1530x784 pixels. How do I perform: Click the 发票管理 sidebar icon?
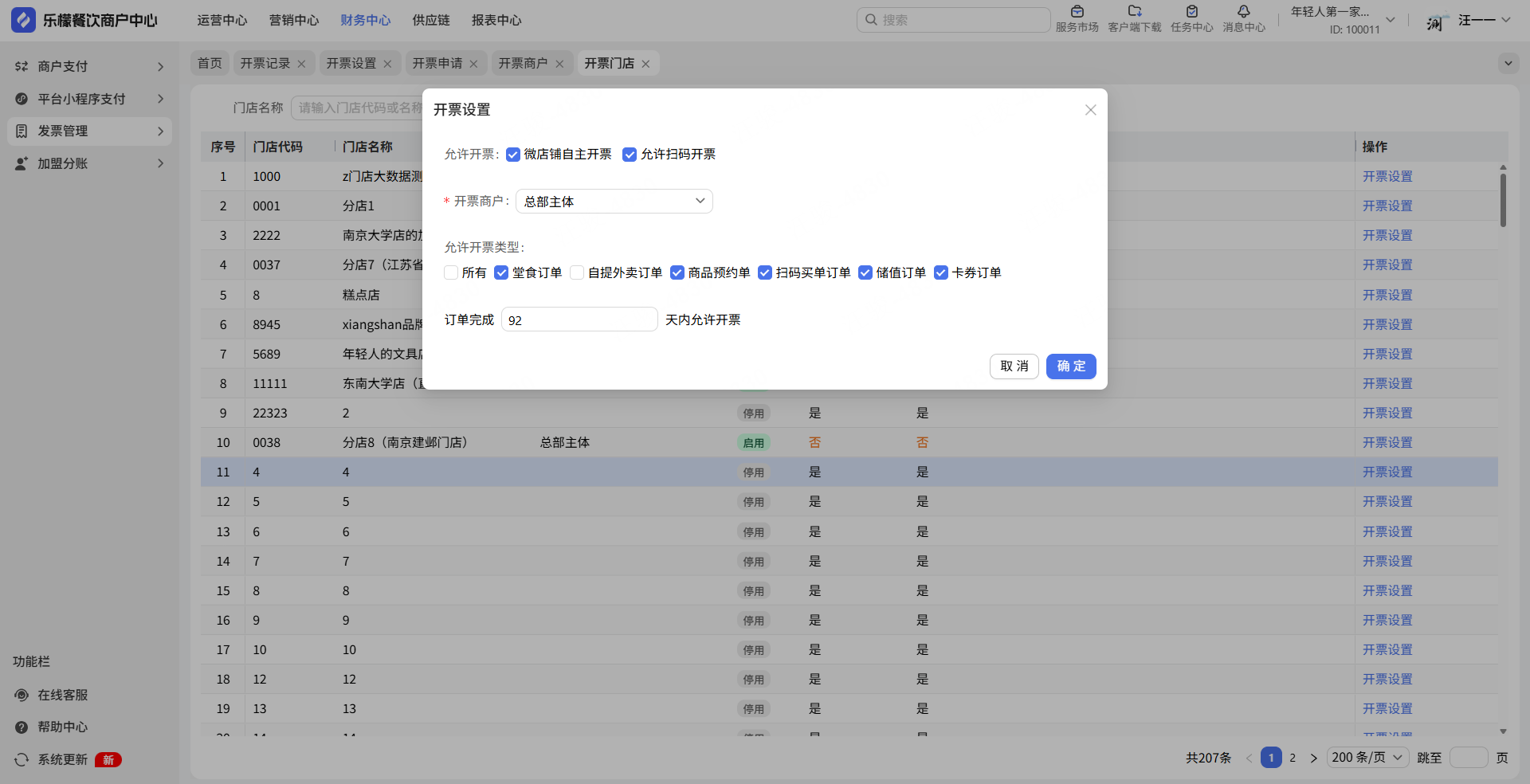(x=22, y=131)
